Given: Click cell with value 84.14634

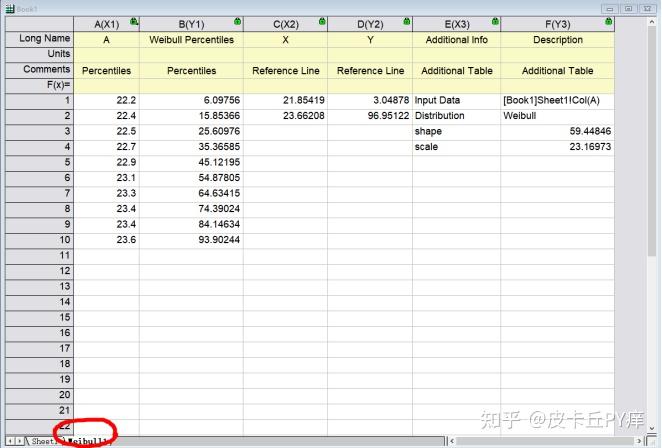Looking at the screenshot, I should [191, 224].
